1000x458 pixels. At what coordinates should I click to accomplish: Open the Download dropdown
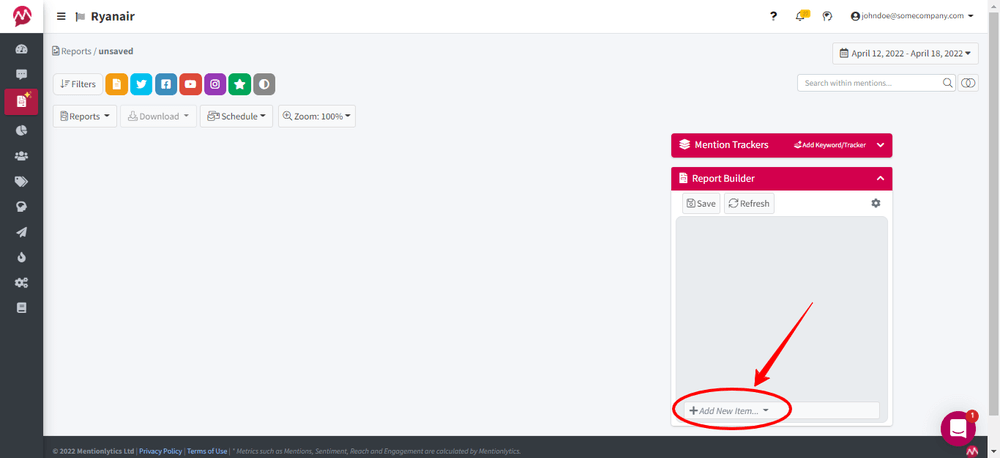tap(158, 116)
